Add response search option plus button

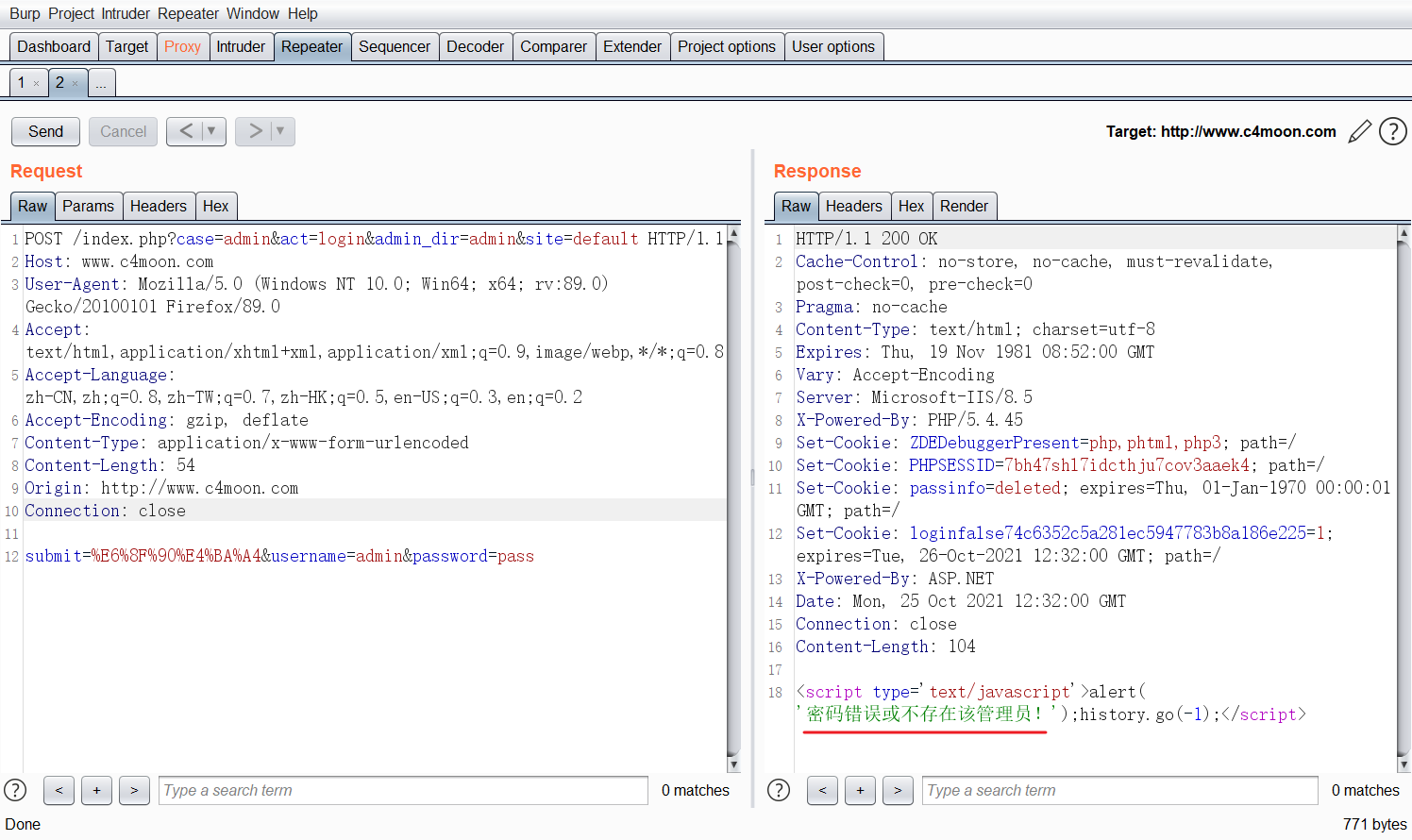(860, 790)
